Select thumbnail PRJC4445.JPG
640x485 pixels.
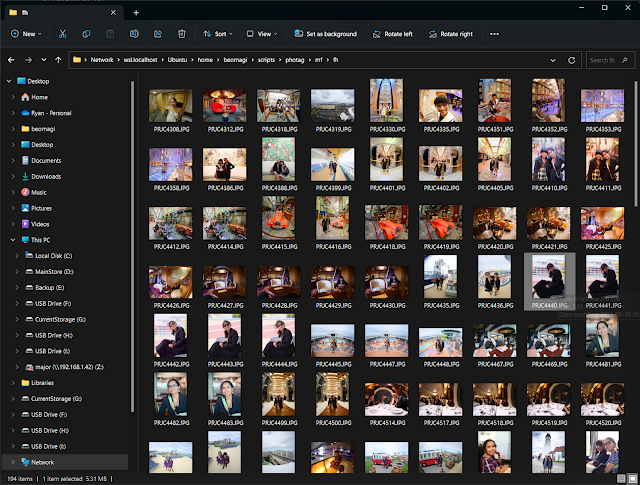[333, 340]
